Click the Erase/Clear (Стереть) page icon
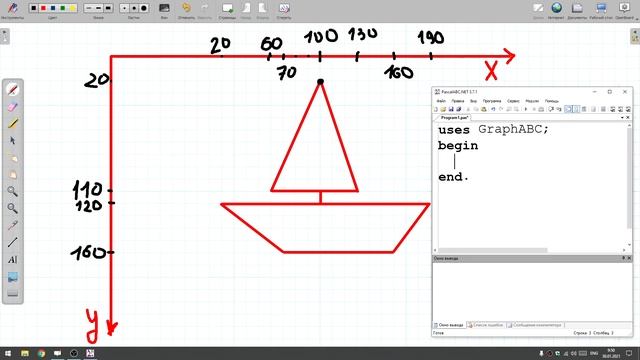Image resolution: width=640 pixels, height=360 pixels. click(x=284, y=8)
